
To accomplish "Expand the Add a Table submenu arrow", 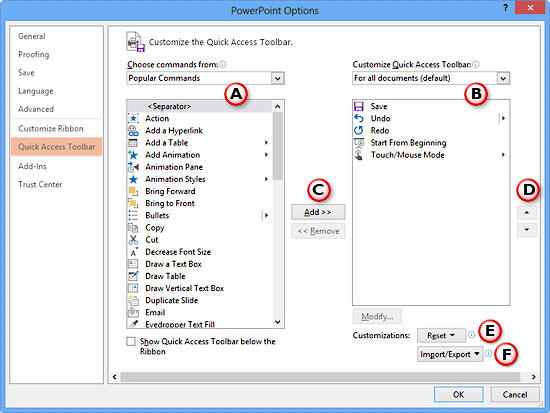I will [266, 142].
